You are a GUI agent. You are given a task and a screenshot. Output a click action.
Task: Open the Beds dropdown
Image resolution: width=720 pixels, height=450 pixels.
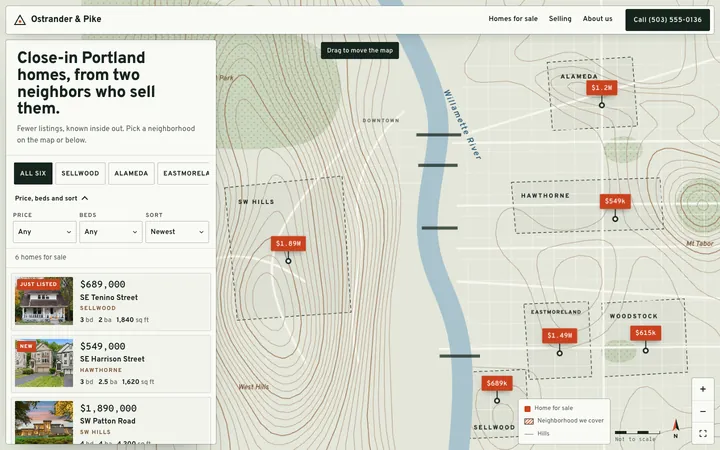click(111, 232)
